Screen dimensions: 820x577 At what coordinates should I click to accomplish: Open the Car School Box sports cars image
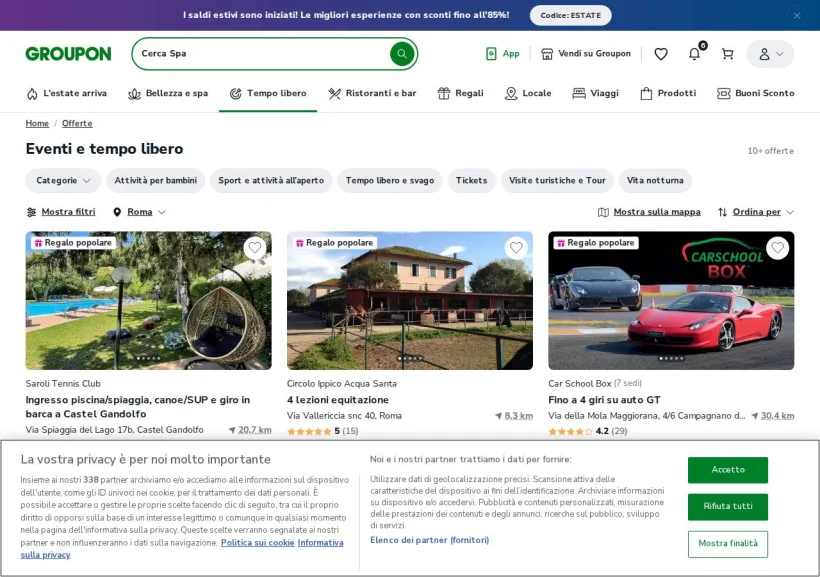point(671,301)
